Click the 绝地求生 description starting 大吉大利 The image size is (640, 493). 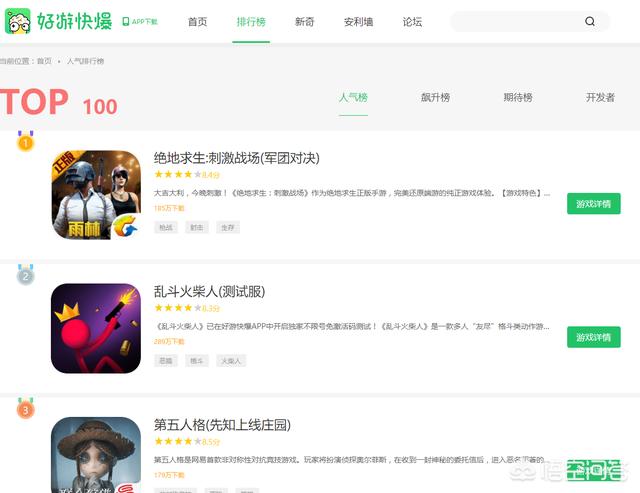pos(352,193)
